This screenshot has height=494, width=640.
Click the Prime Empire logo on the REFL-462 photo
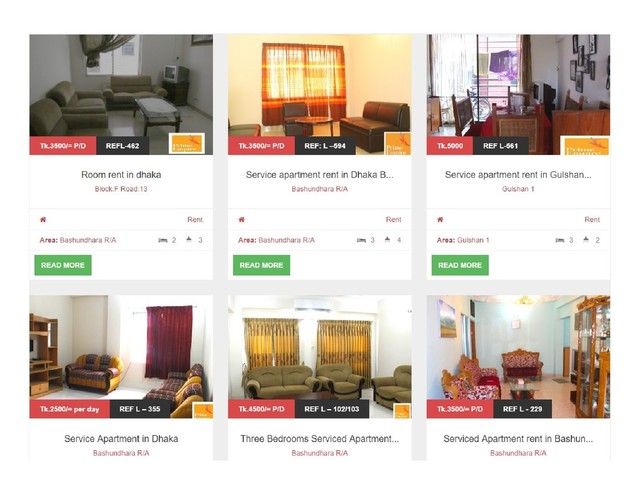point(187,143)
